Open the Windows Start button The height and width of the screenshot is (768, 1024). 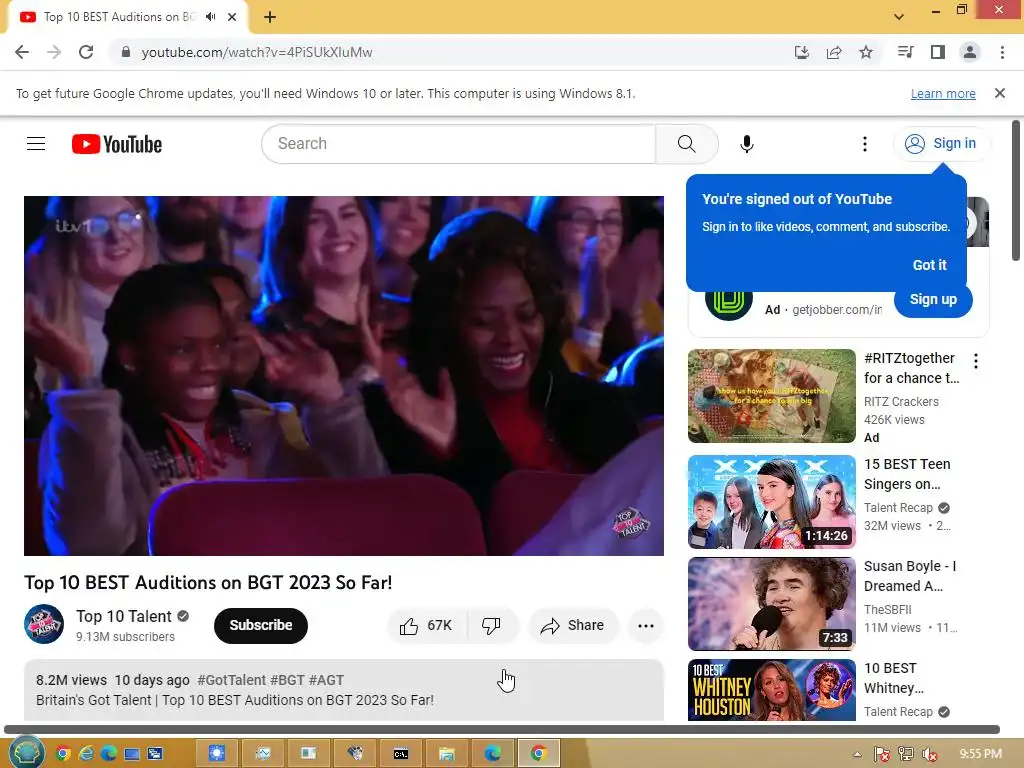coord(25,752)
